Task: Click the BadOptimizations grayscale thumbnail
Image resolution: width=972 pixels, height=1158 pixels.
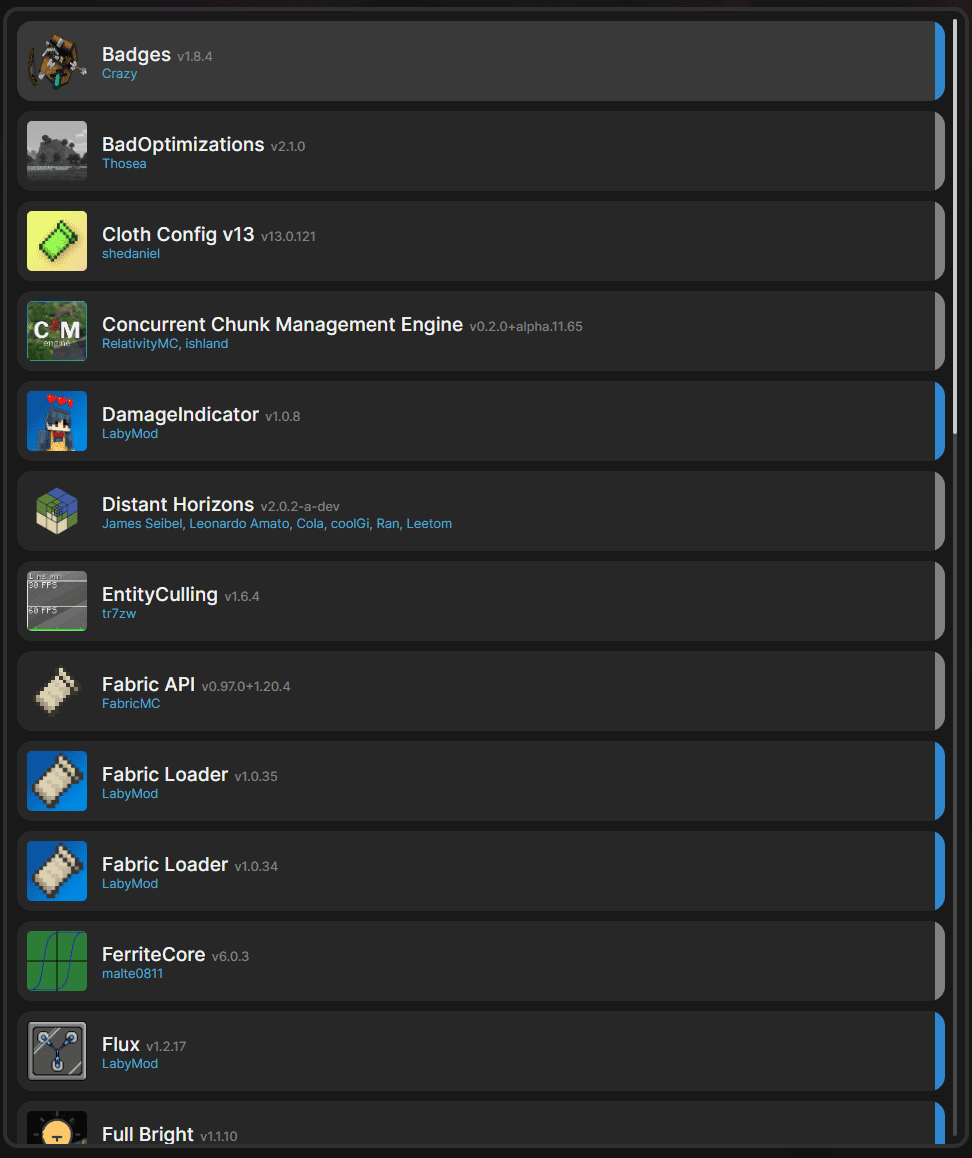Action: tap(57, 151)
